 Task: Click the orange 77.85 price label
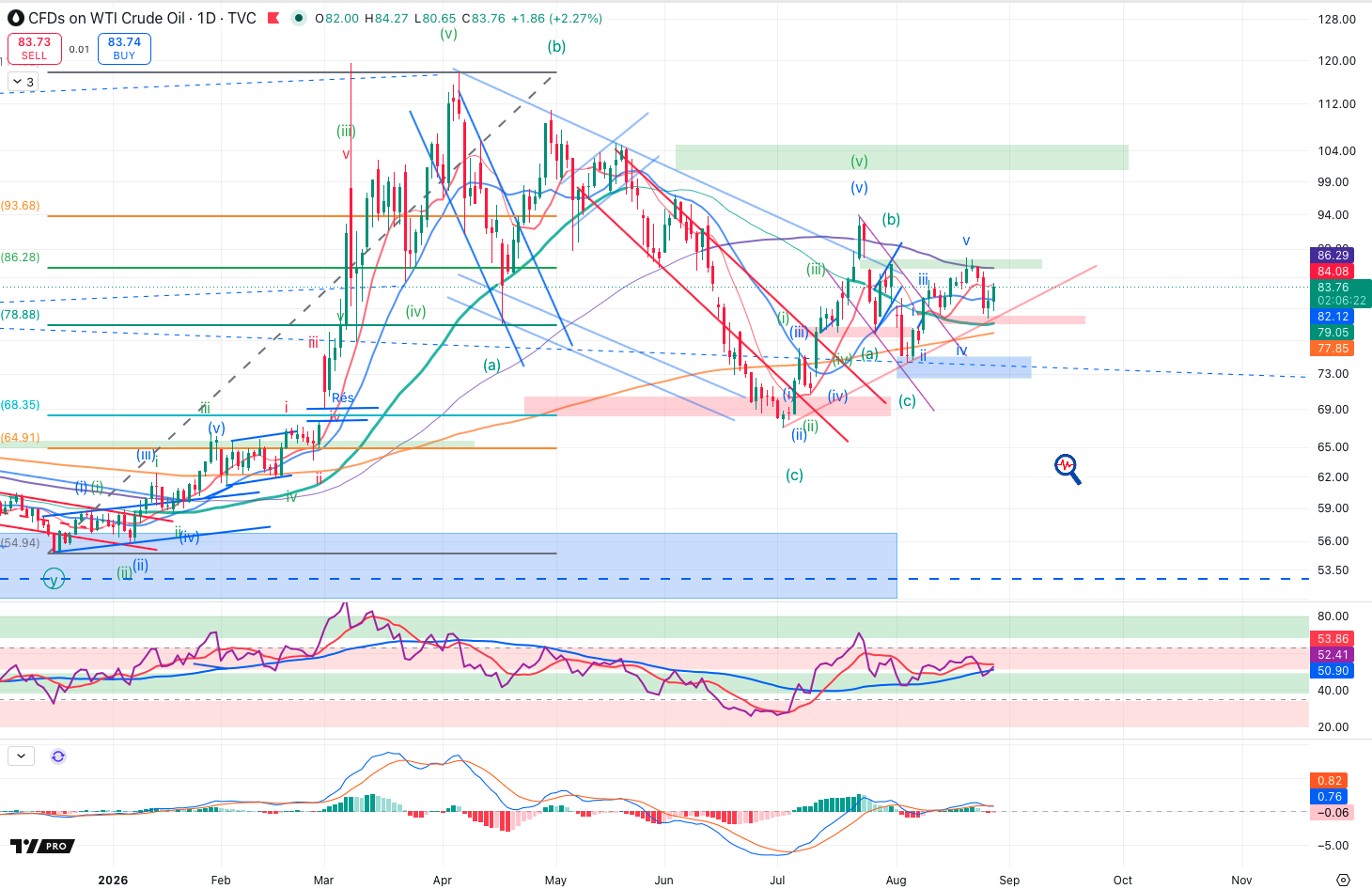click(1333, 349)
